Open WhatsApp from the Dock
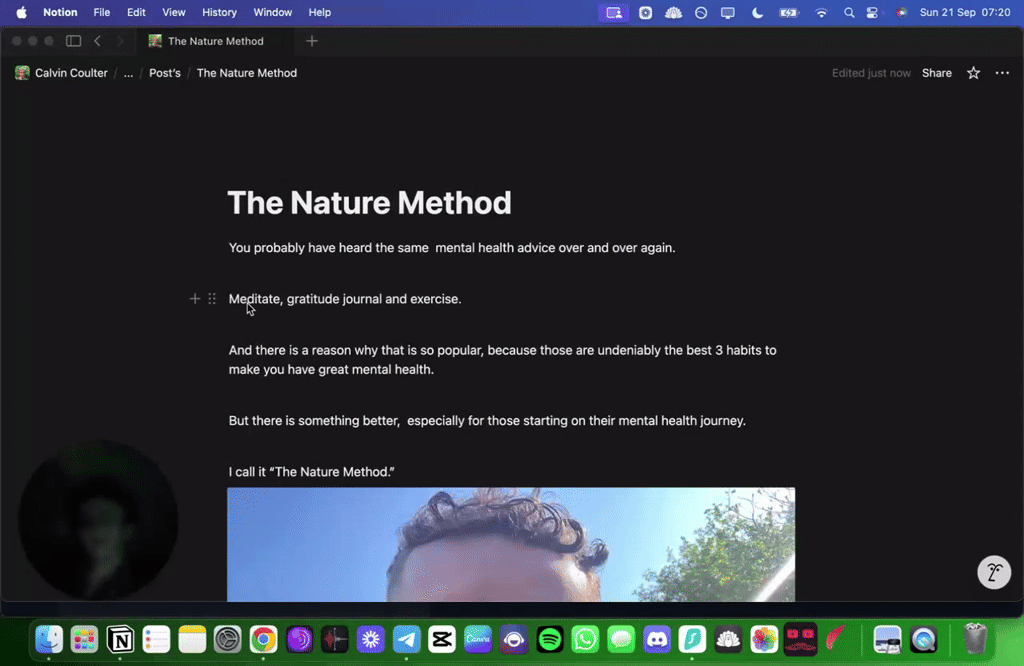 (x=585, y=639)
